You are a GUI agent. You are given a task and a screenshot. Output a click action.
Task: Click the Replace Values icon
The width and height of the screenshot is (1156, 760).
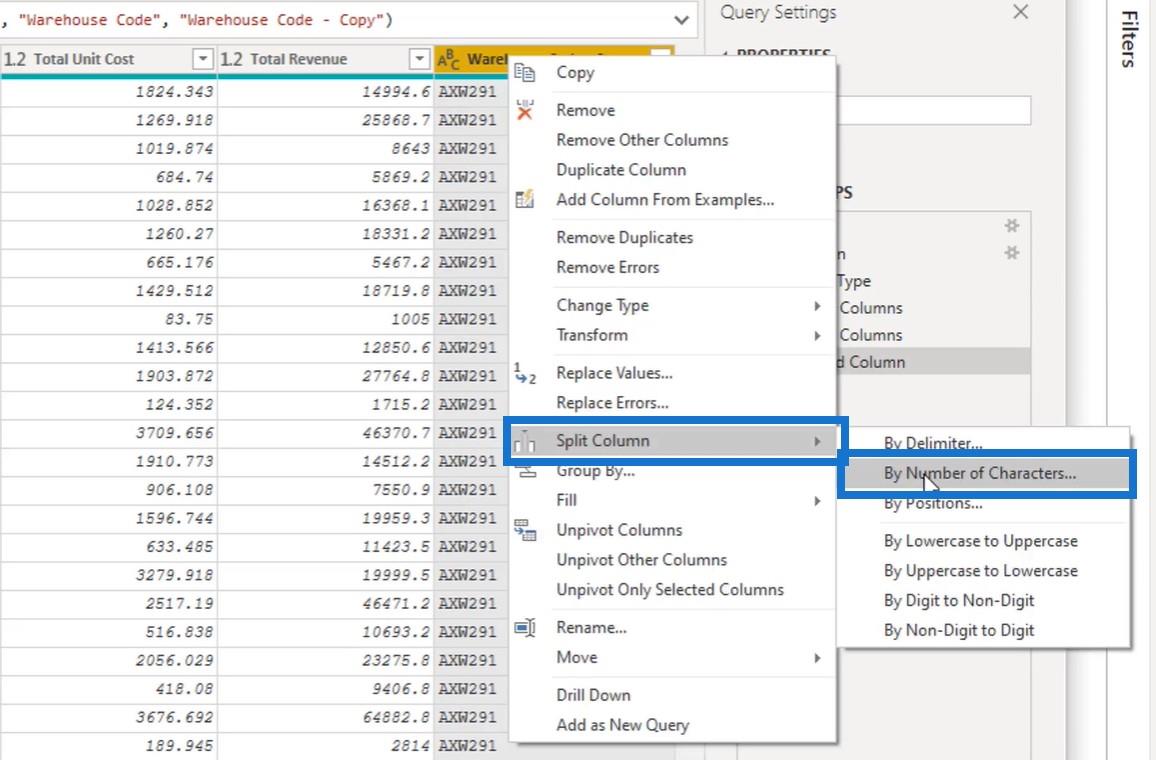click(x=525, y=373)
